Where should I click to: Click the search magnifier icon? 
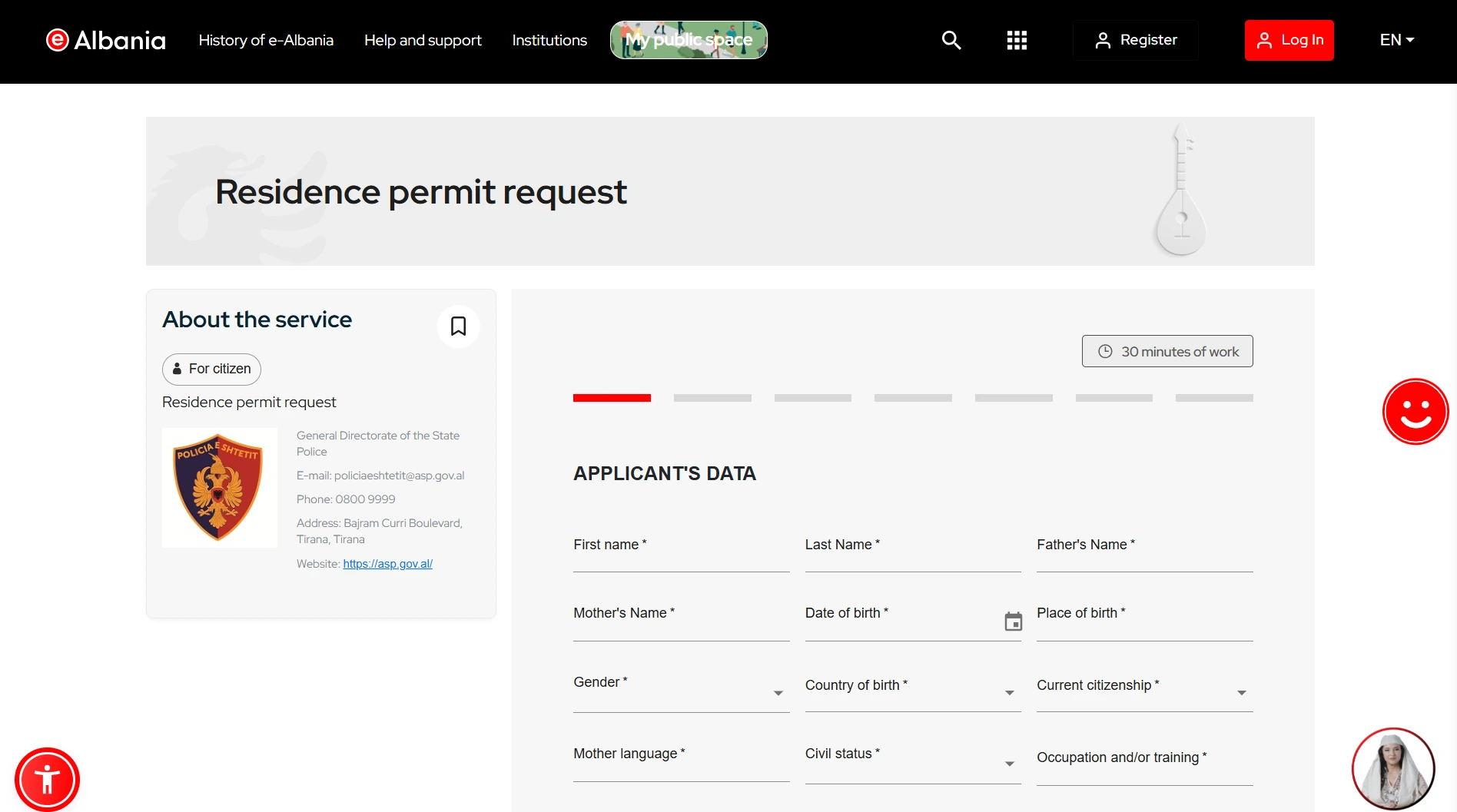(951, 40)
